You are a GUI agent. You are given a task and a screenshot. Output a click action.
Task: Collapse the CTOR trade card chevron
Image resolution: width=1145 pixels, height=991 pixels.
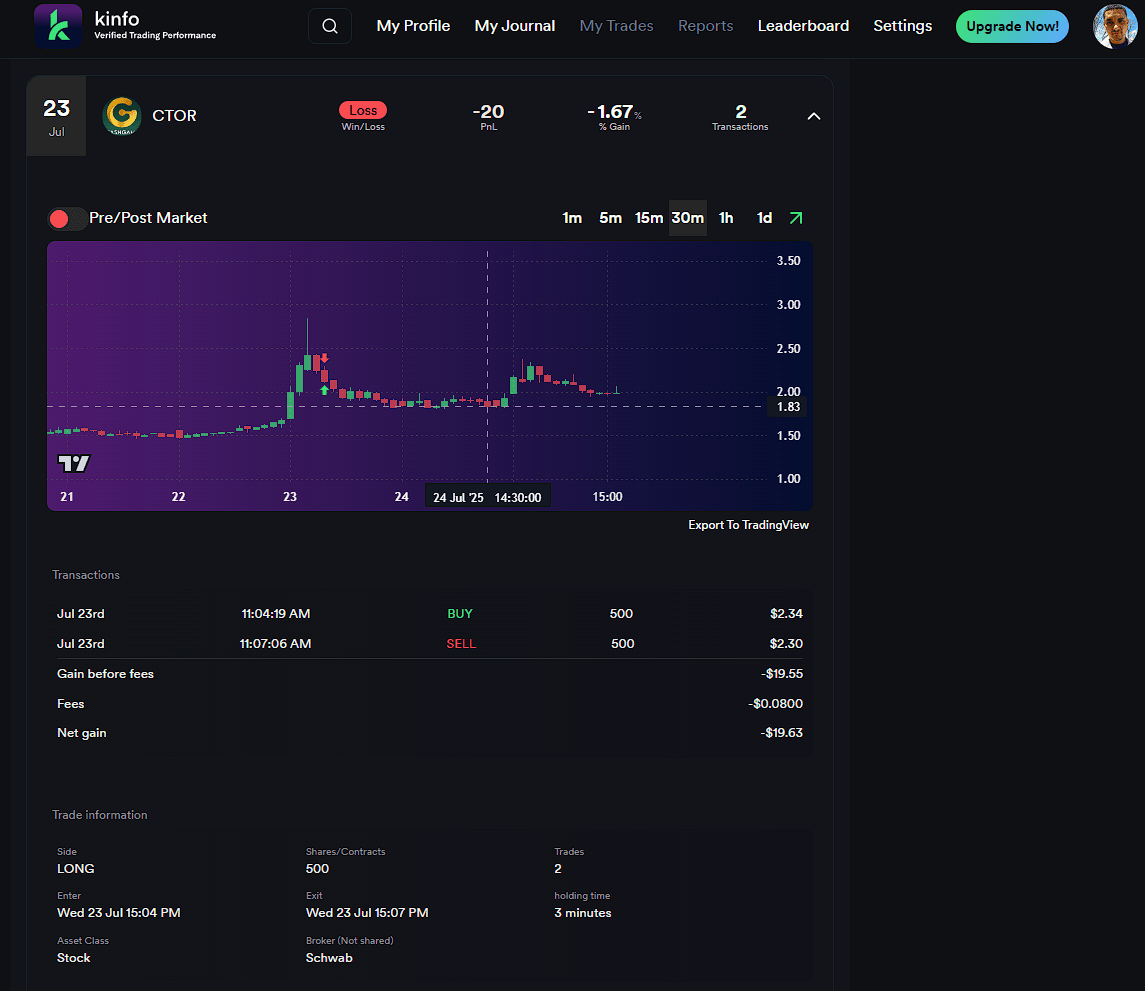coord(814,116)
